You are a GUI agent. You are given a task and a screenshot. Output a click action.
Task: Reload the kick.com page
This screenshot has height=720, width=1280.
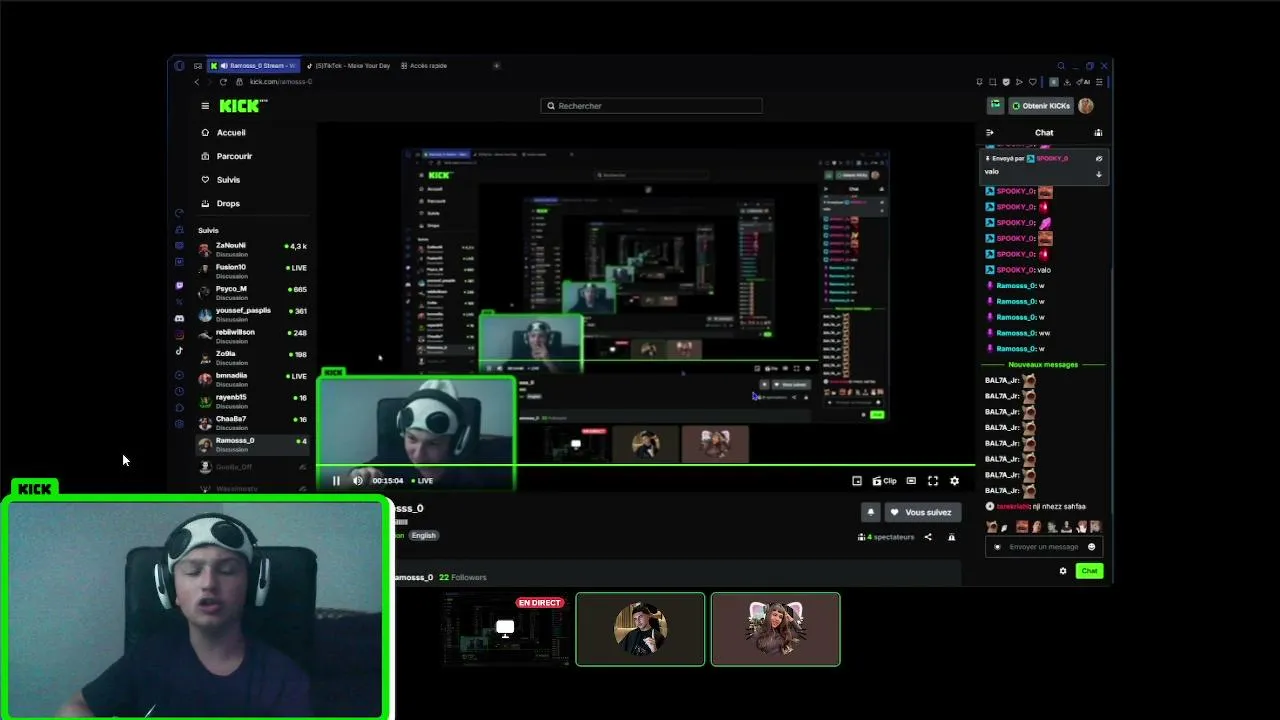(x=223, y=82)
